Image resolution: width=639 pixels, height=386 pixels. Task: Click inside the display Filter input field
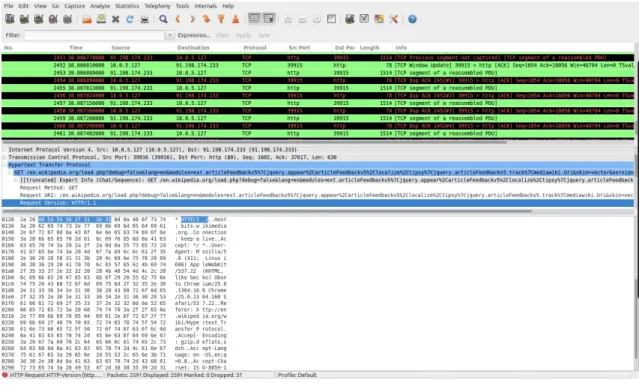[x=94, y=35]
